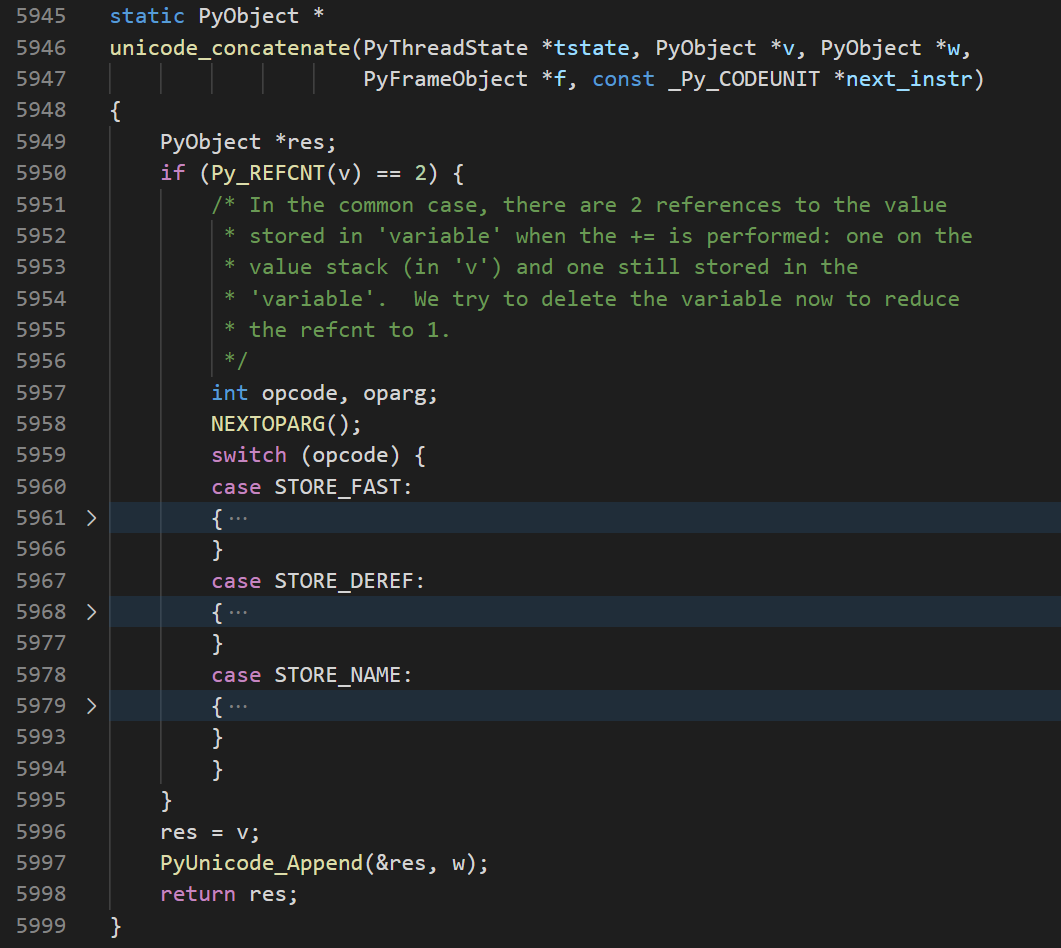Select line number 5945
This screenshot has width=1061, height=948.
[41, 16]
